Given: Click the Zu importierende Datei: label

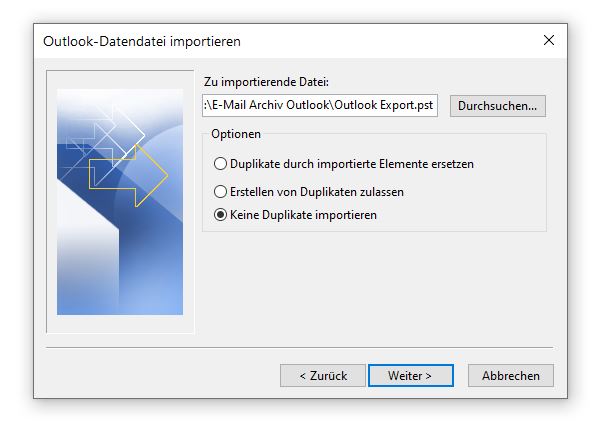Looking at the screenshot, I should tap(266, 82).
